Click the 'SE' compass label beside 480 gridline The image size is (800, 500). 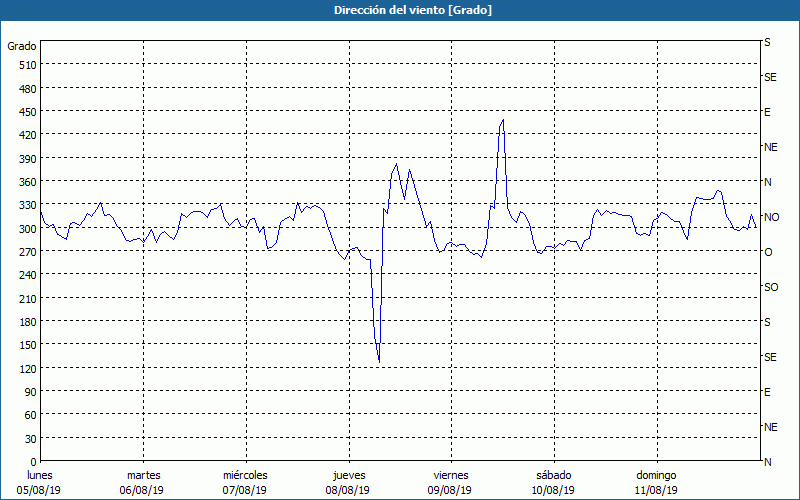click(x=770, y=77)
